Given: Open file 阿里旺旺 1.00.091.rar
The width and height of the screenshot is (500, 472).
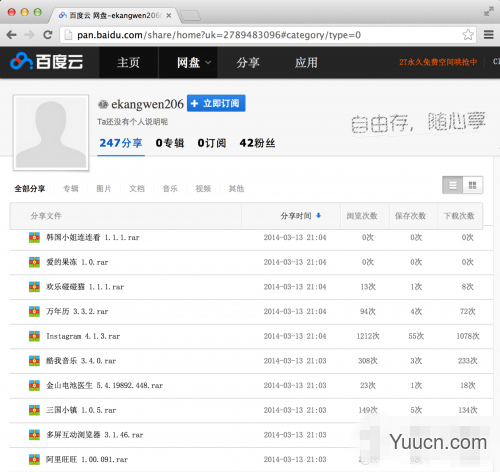Looking at the screenshot, I should tap(87, 459).
